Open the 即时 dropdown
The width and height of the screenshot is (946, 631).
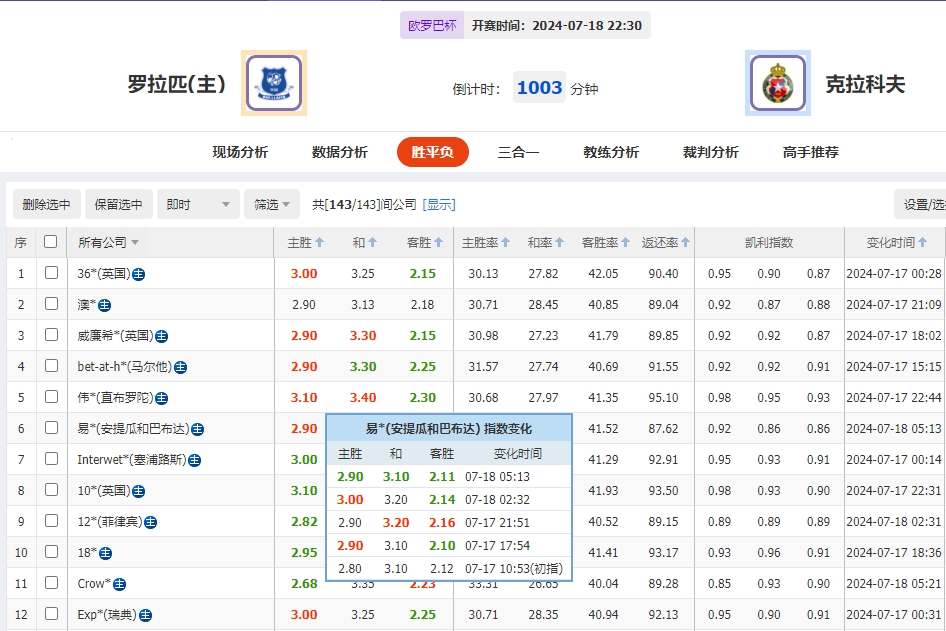[x=197, y=204]
